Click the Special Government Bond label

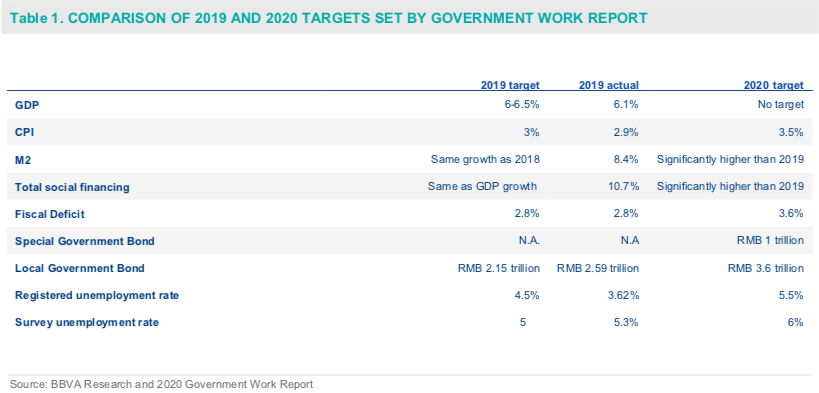click(85, 241)
